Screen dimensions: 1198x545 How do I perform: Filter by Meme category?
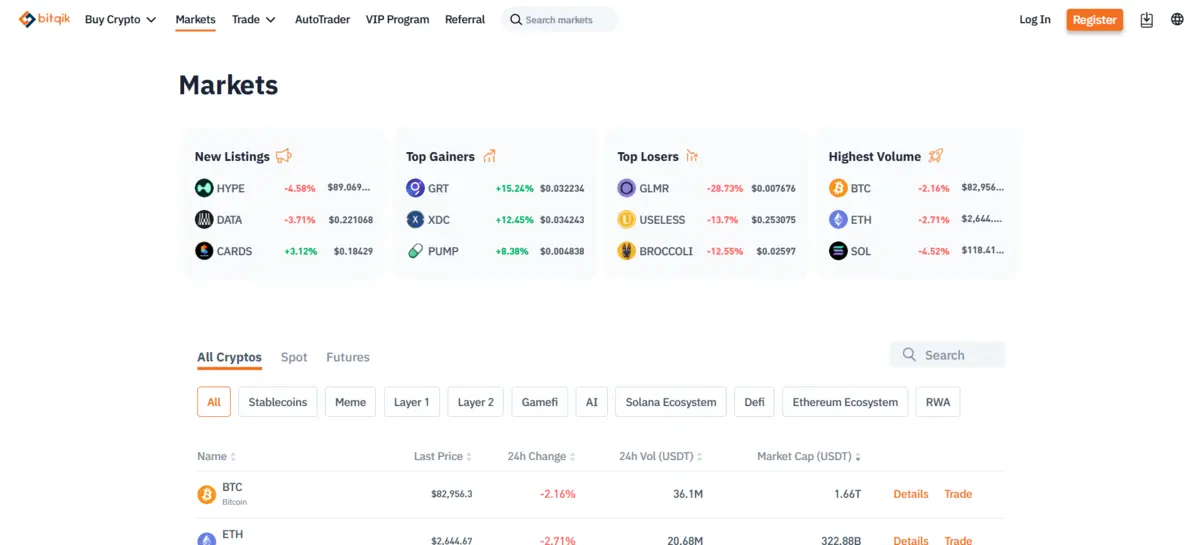coord(351,402)
